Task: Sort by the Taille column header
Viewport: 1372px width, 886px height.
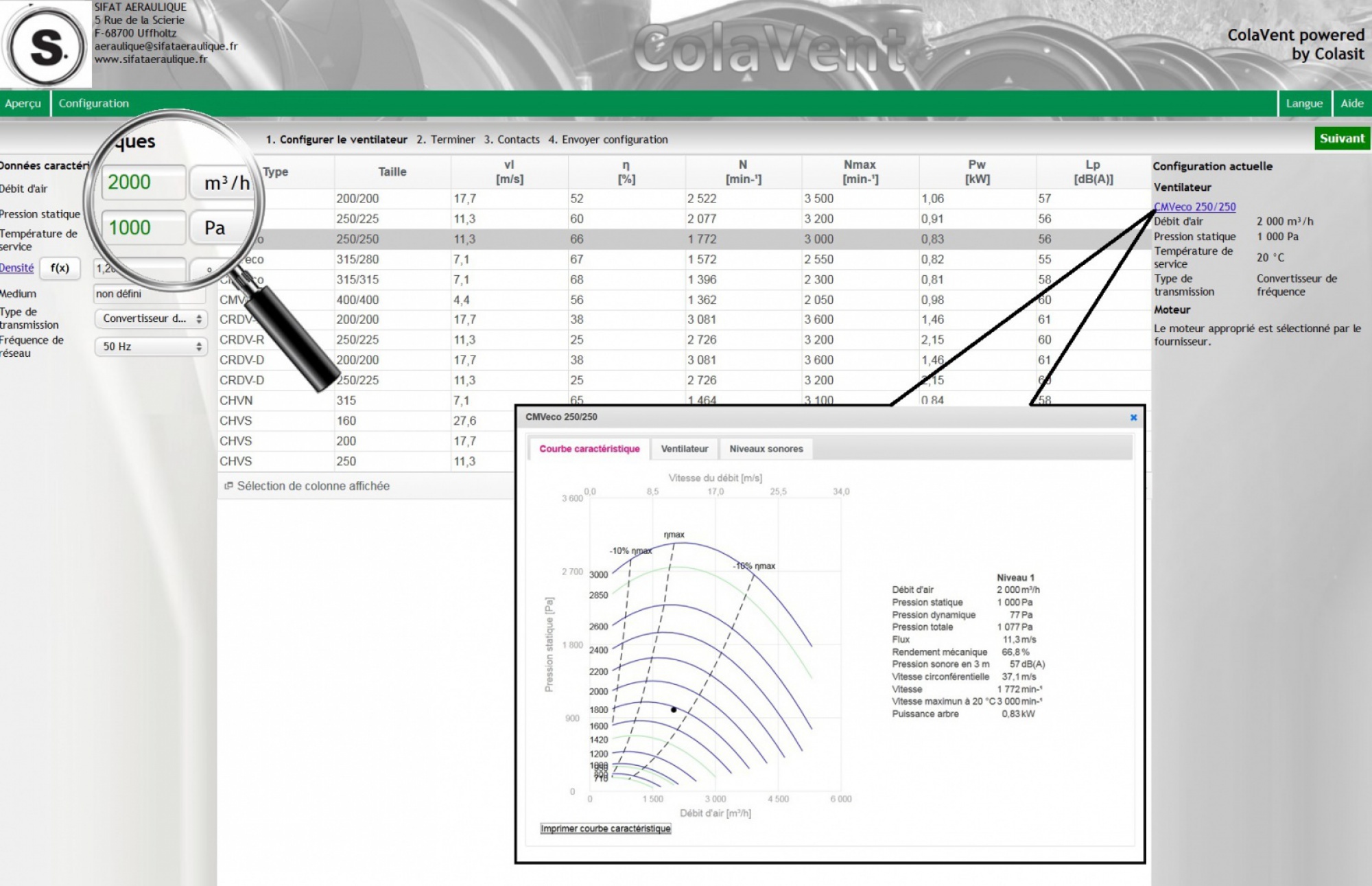Action: pos(392,172)
